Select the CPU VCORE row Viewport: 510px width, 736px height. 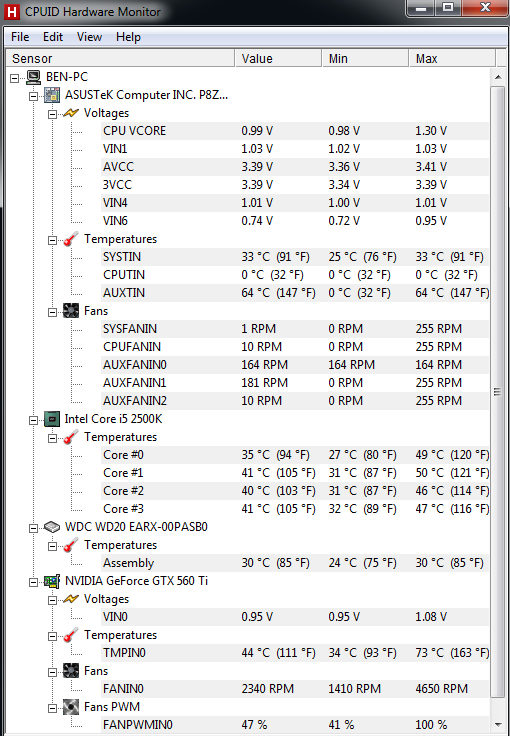click(296, 131)
